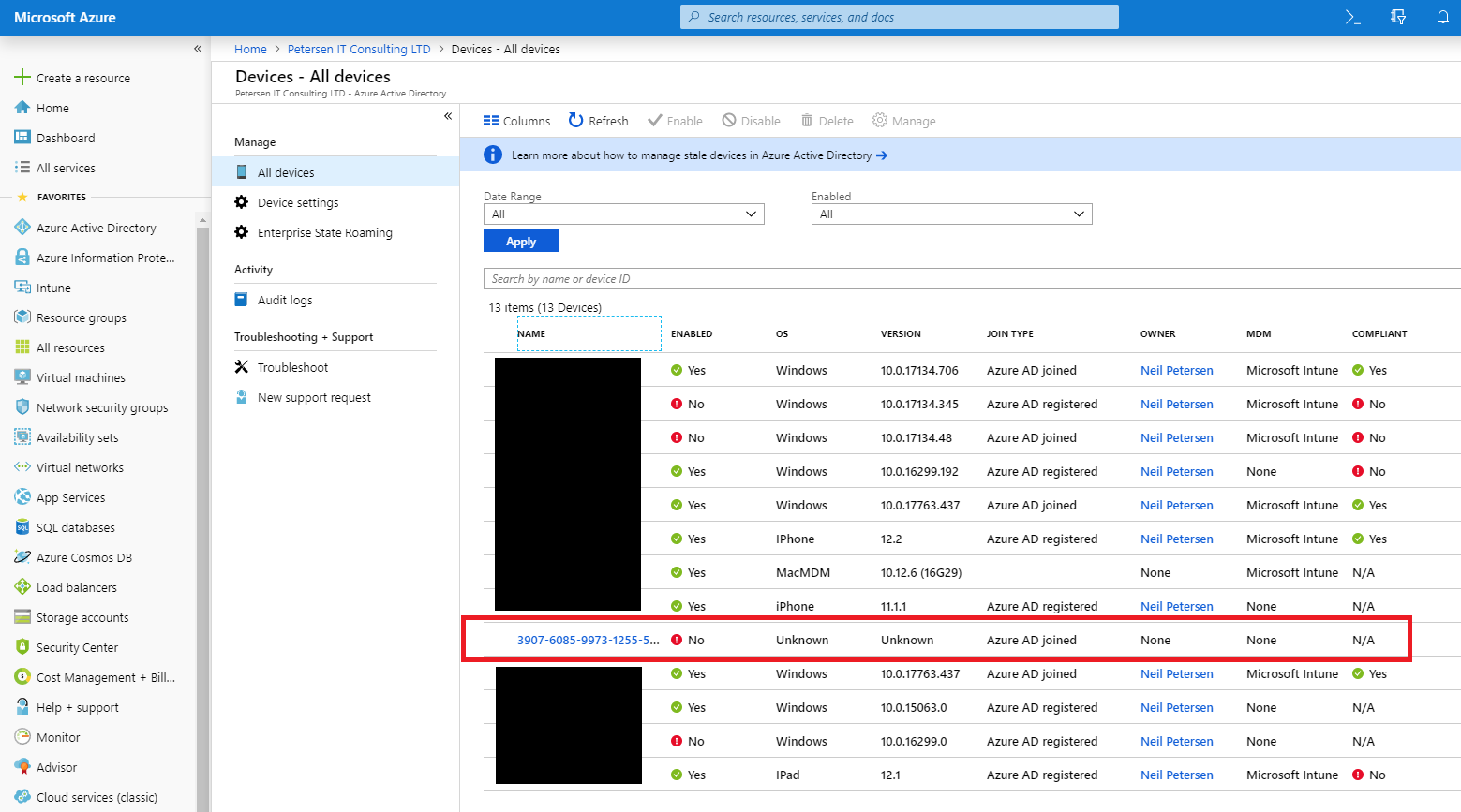Open App Services favorite
This screenshot has width=1461, height=812.
point(70,497)
